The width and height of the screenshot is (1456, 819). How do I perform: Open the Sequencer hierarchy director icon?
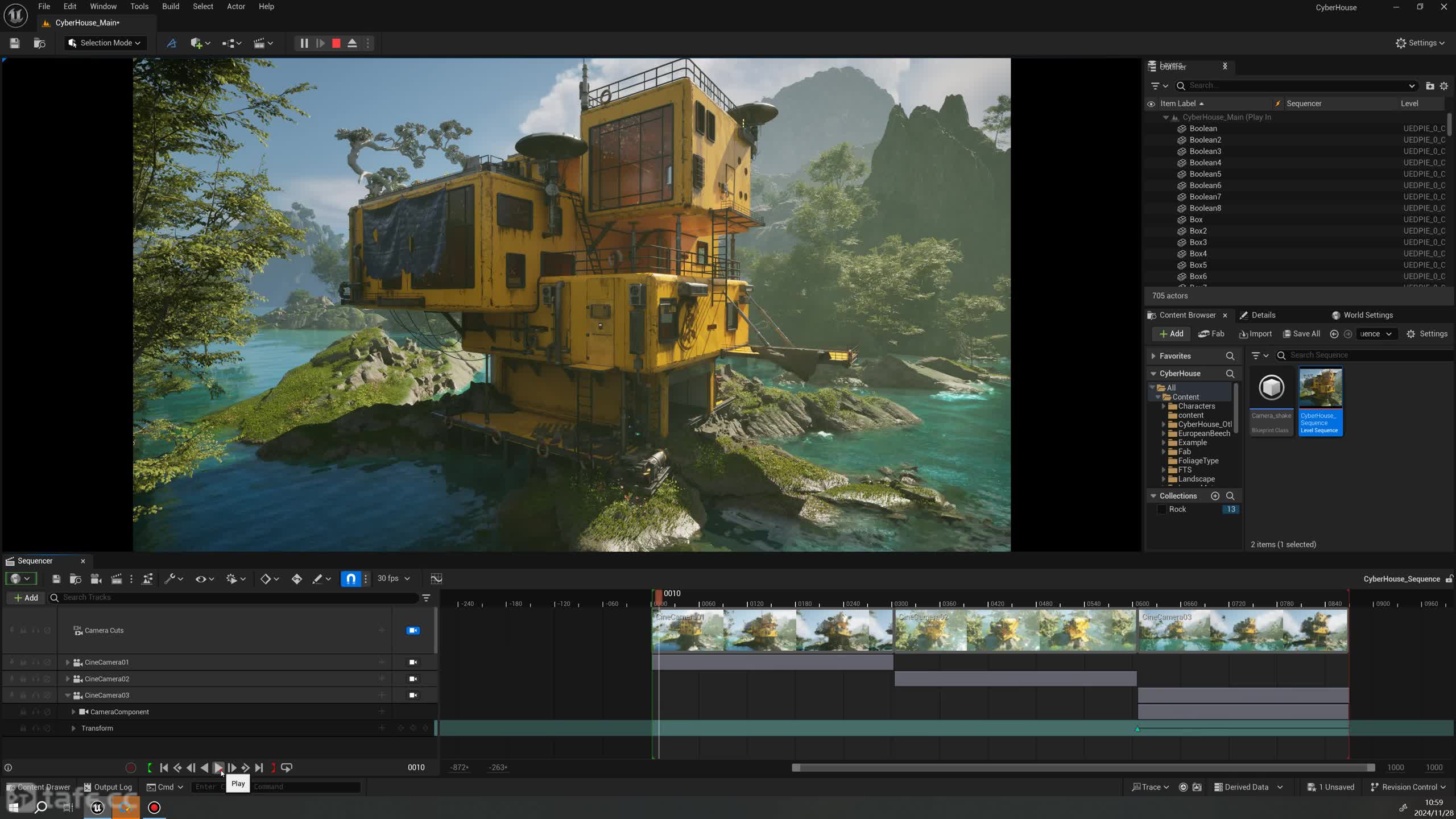pos(147,579)
